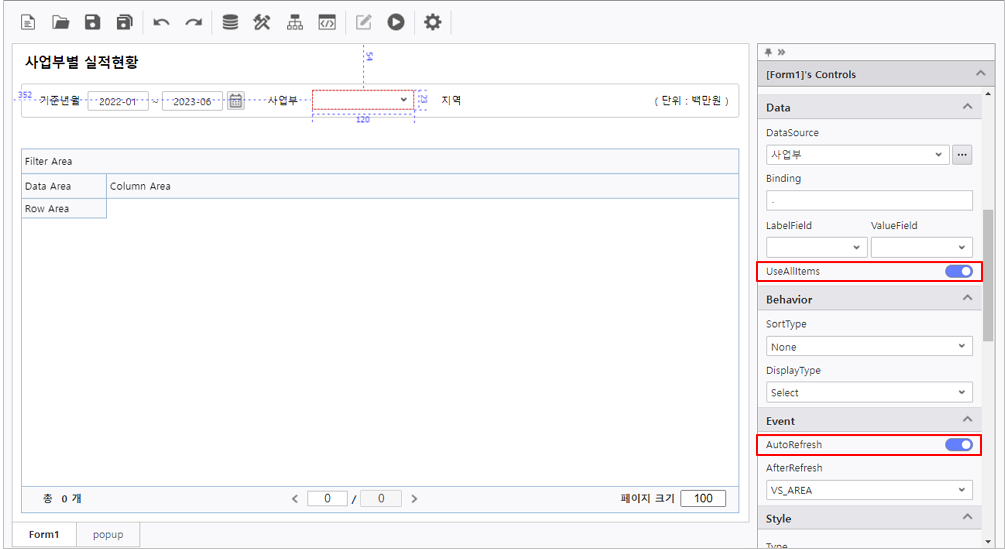The image size is (1005, 549).
Task: Go to the next page with the right arrow
Action: (415, 498)
